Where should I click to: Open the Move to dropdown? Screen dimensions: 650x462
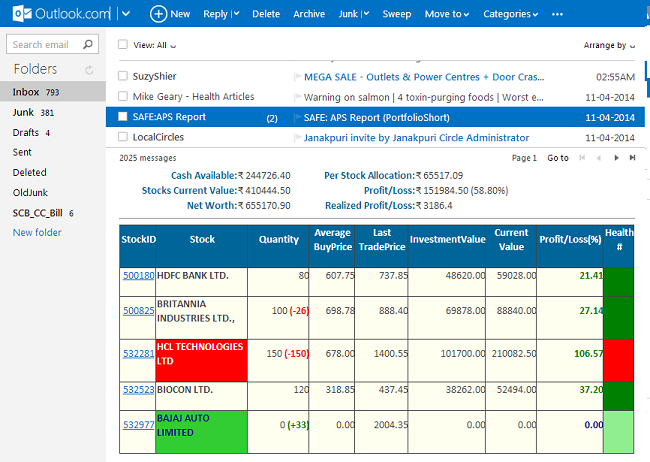coord(447,14)
